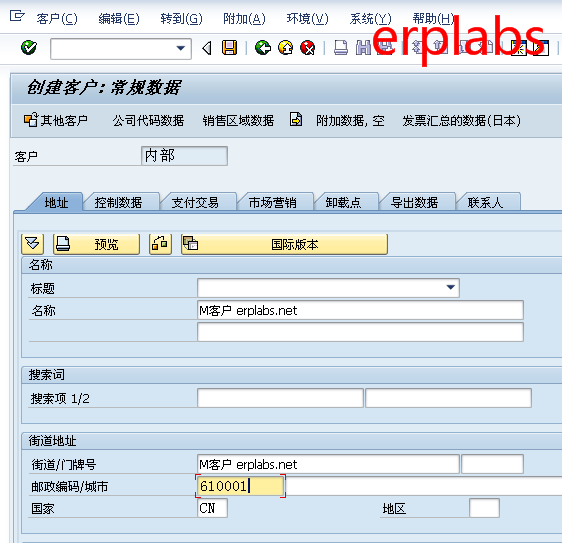Open the window system menu icon
This screenshot has width=562, height=543.
16,16
